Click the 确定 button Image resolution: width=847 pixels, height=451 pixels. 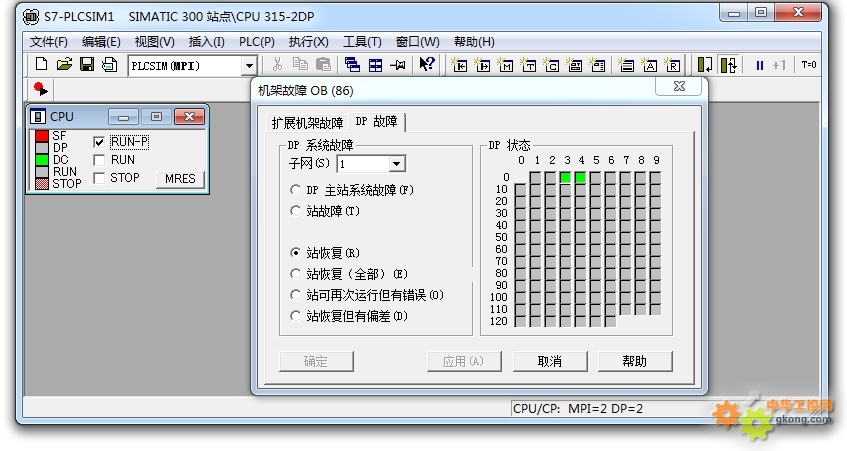click(x=316, y=361)
